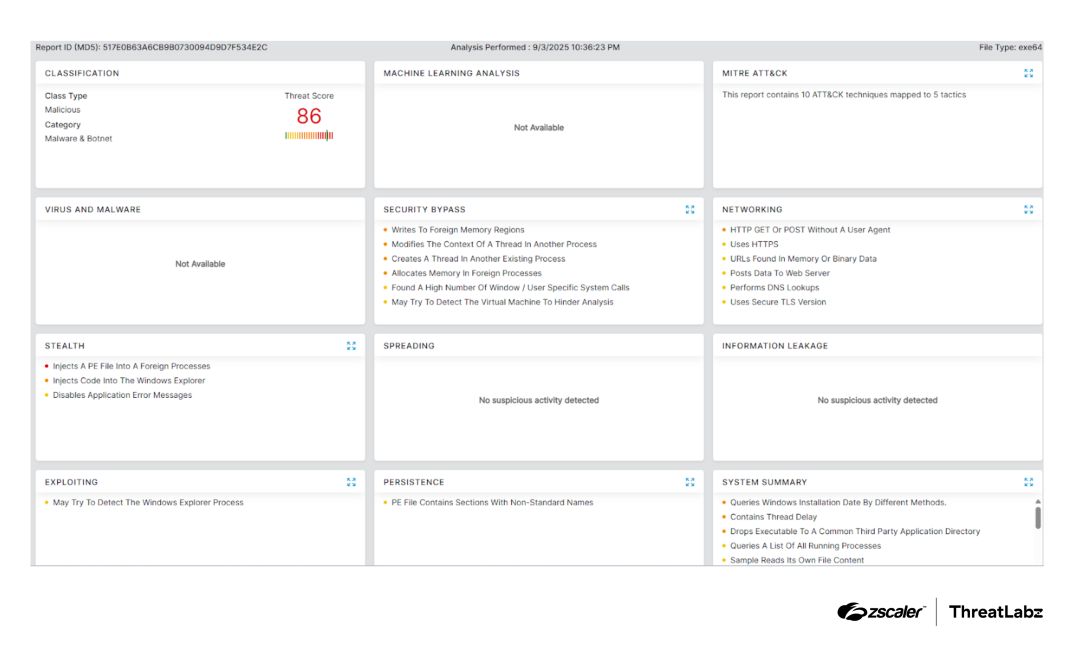
Task: Expand the Networking panel
Action: (1028, 210)
